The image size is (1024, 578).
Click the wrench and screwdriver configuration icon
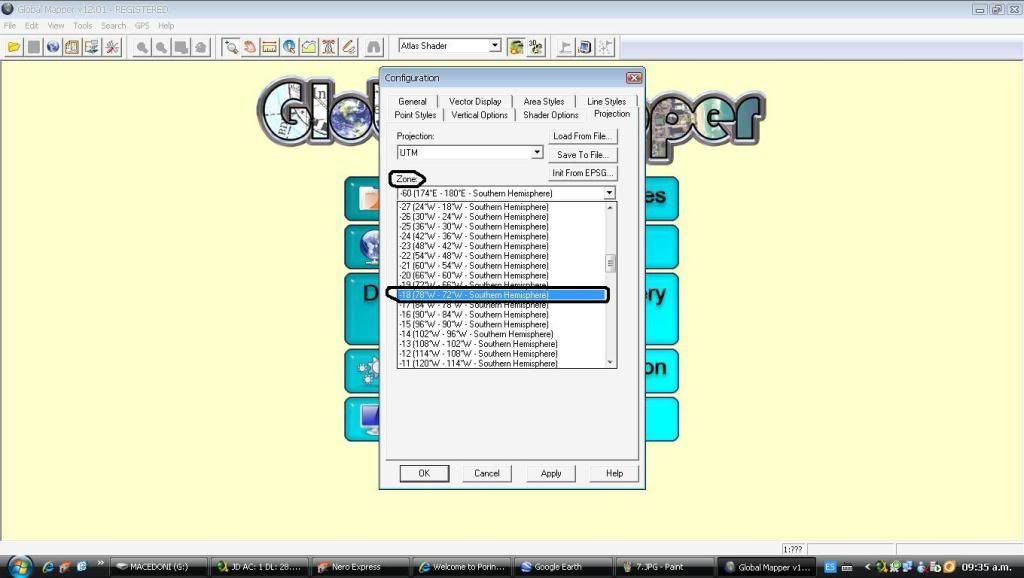[112, 47]
